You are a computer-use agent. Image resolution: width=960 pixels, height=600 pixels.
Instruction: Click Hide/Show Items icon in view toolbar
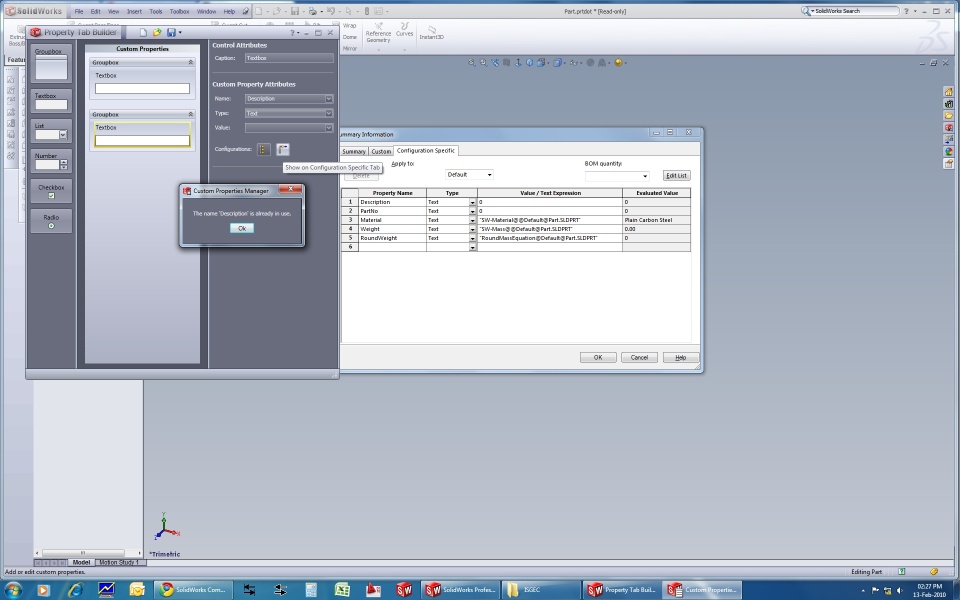click(x=575, y=62)
